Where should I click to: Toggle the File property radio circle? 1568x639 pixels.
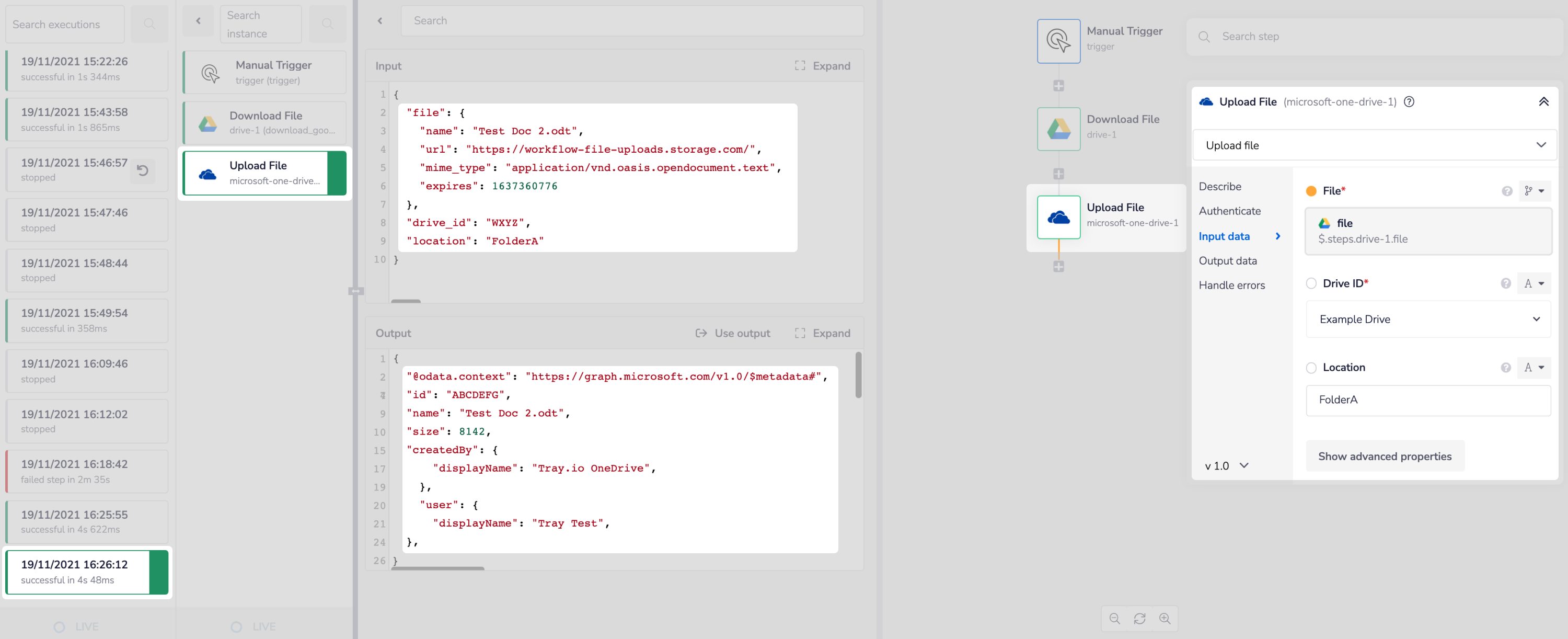coord(1311,191)
